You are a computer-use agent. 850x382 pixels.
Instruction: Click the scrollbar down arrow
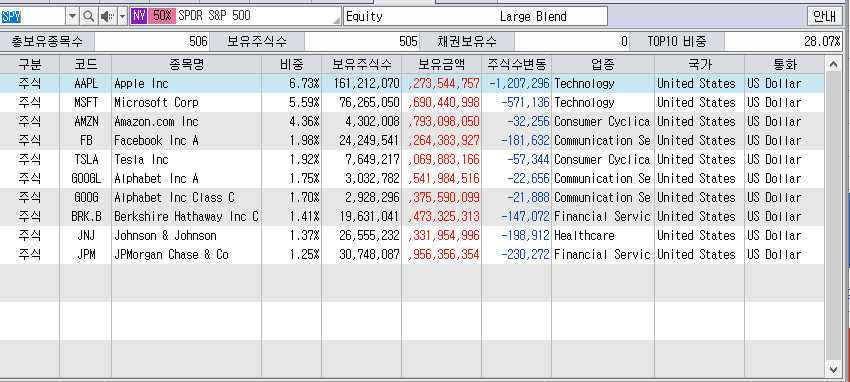pyautogui.click(x=833, y=369)
